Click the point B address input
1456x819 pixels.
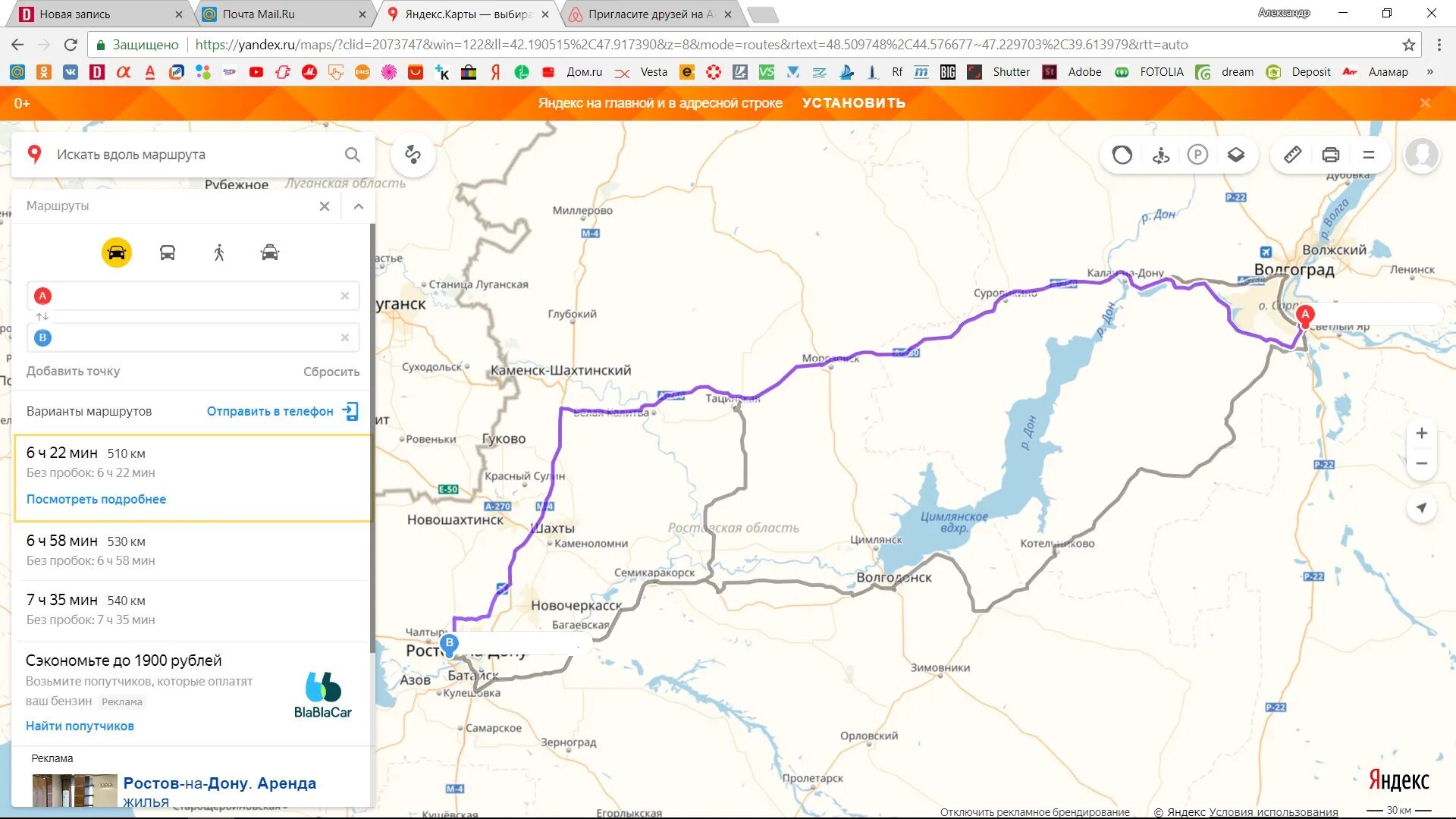[193, 337]
